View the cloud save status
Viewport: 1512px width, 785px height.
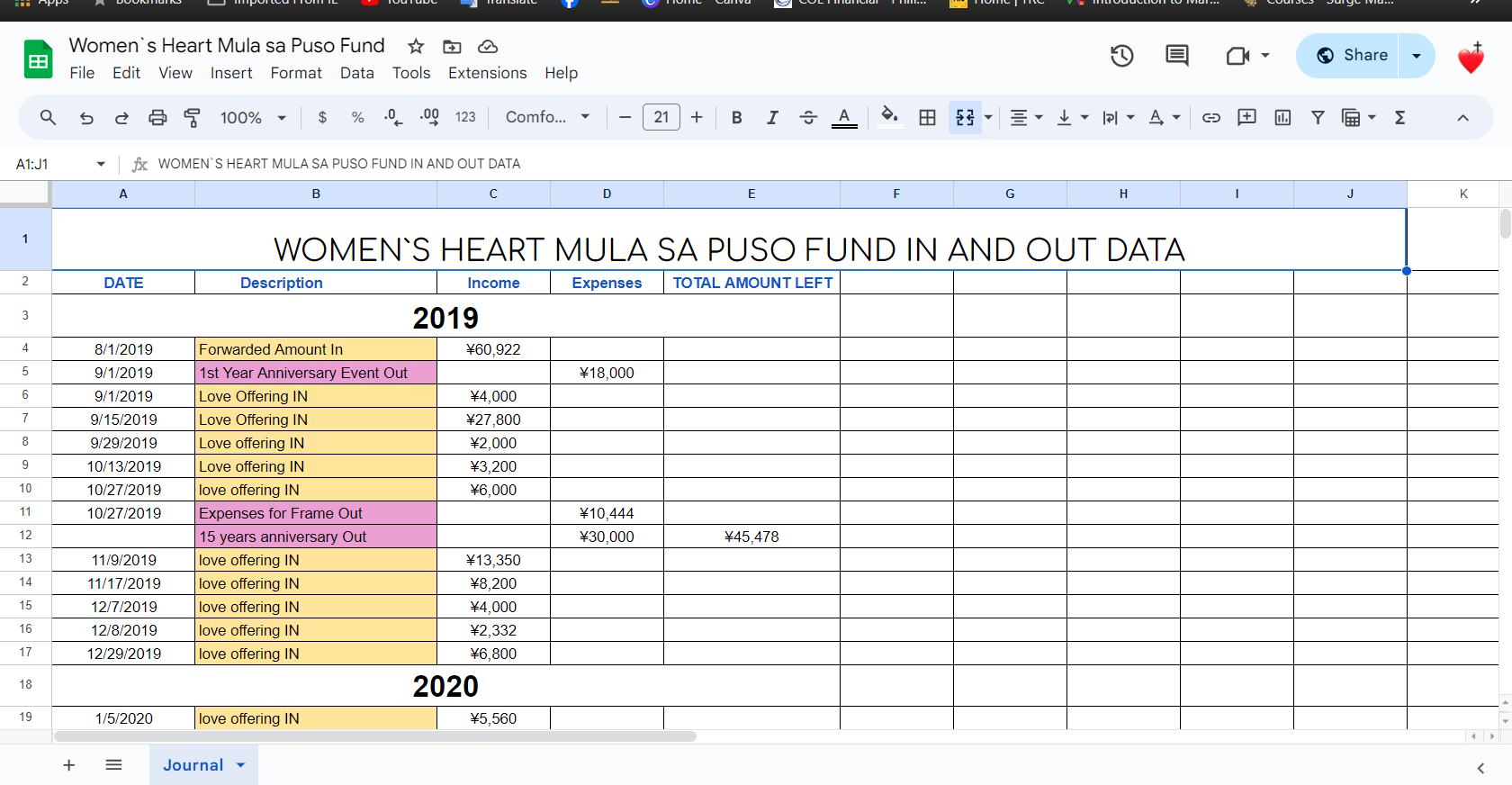488,46
